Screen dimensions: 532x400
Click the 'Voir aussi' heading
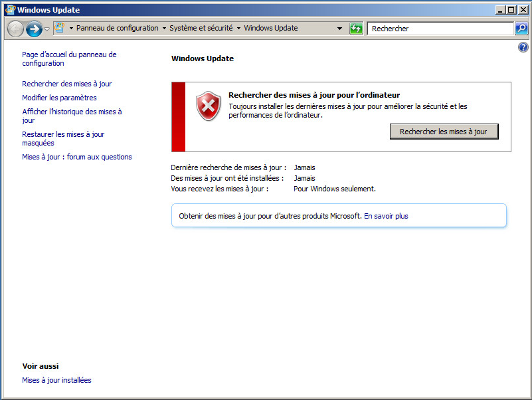click(x=40, y=366)
